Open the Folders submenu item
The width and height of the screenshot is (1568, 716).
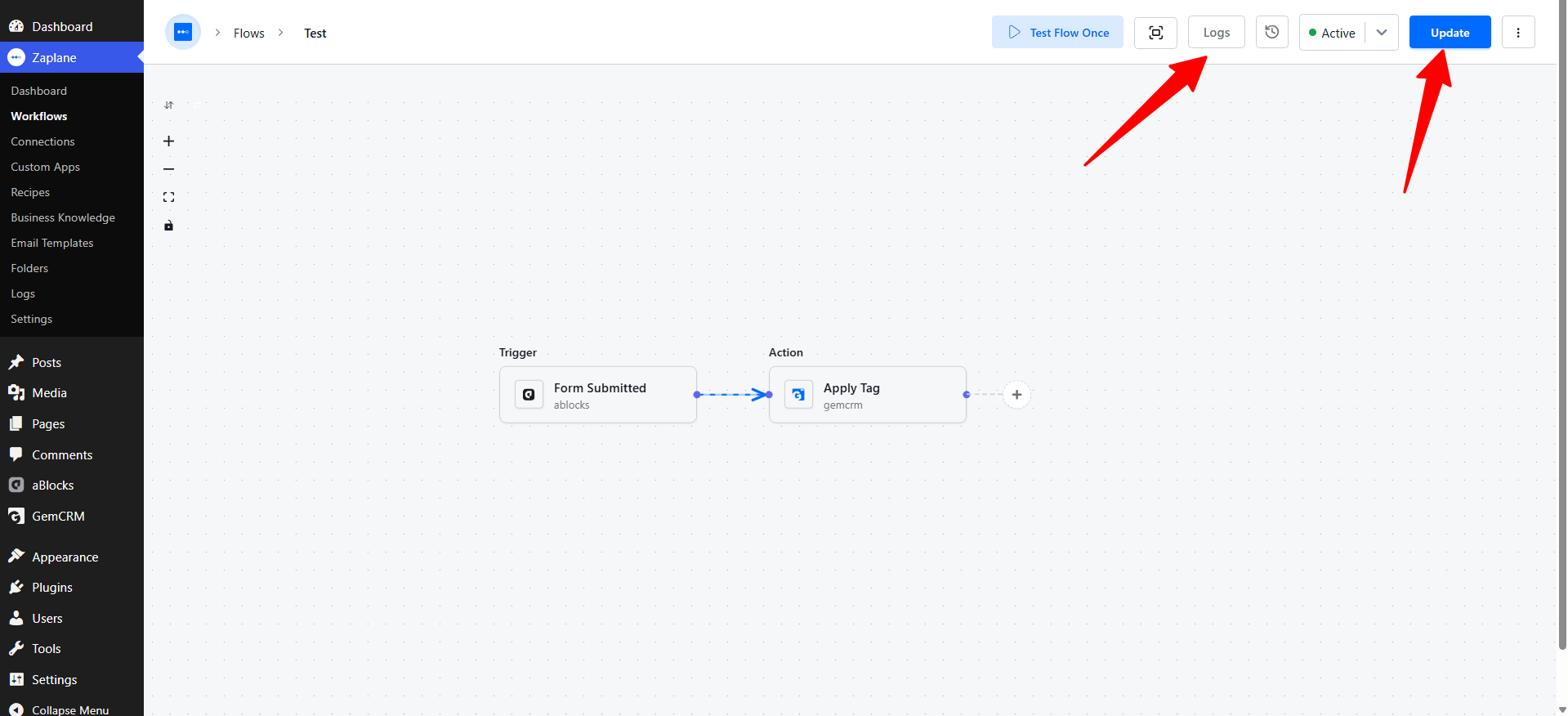click(29, 268)
